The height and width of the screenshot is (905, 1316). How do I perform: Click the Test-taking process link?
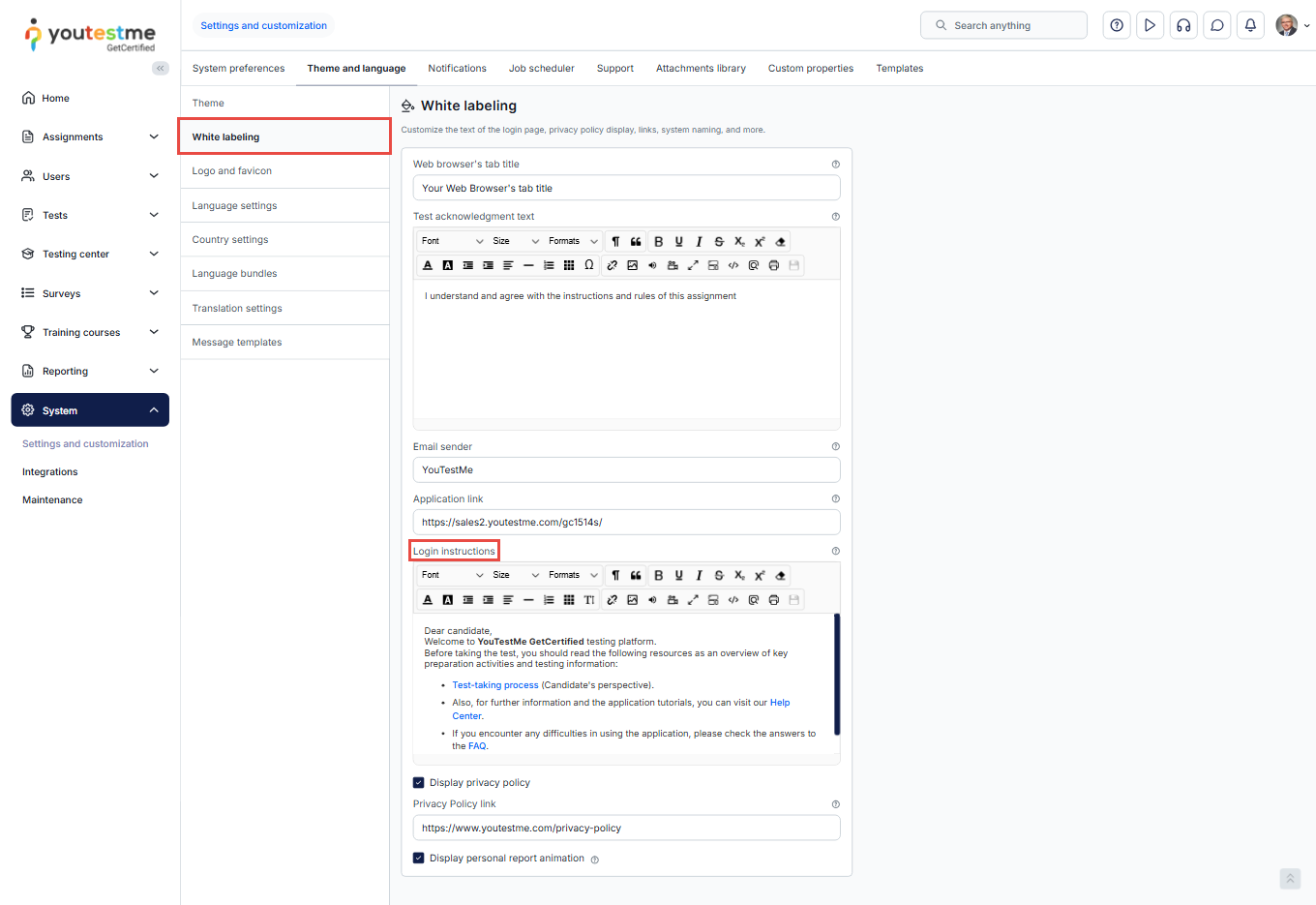pos(494,685)
